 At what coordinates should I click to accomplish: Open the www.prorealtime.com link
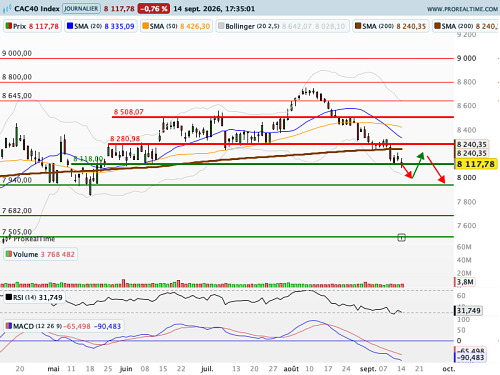click(x=462, y=9)
